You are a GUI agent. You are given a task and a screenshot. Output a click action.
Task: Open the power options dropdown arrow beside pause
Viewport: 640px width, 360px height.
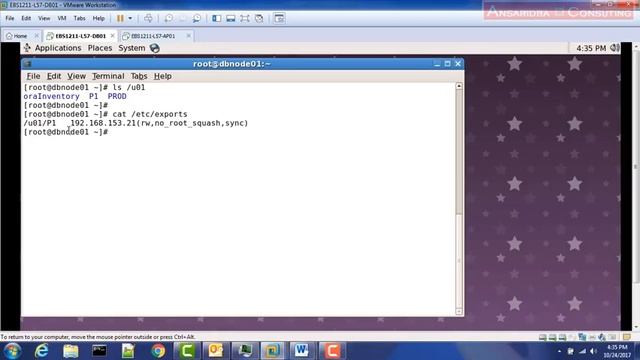coord(130,18)
